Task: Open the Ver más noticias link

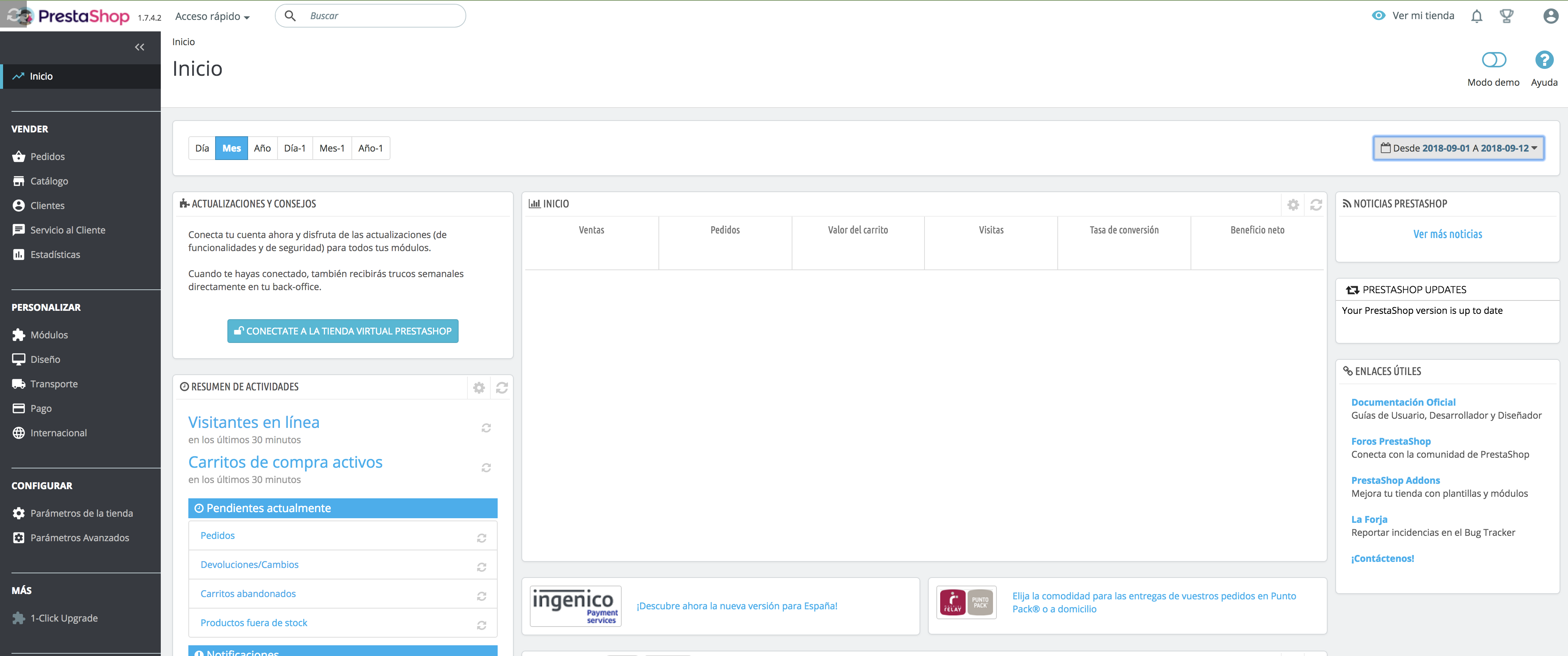Action: point(1447,234)
